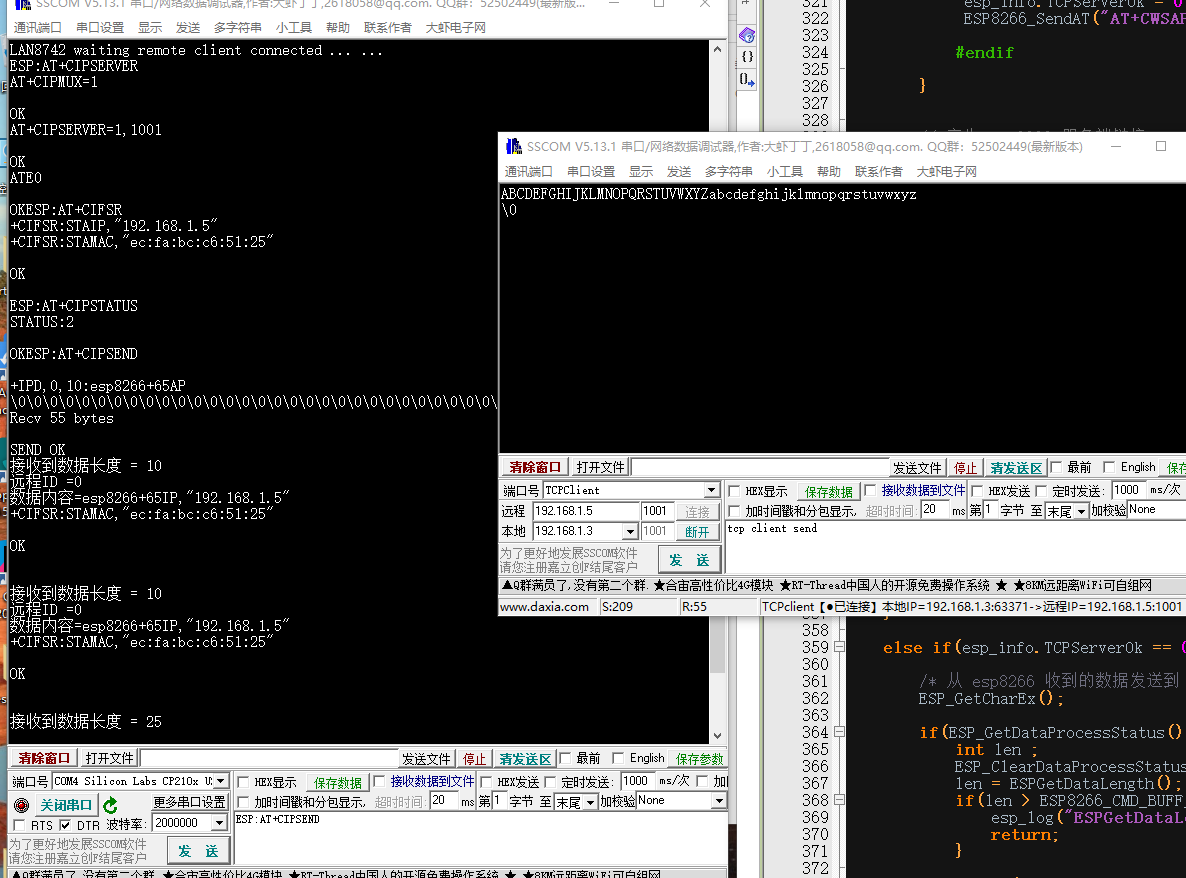Click the zero-with-arrow icon on vertical toolbar
Screen dimensions: 1186x878
click(748, 79)
